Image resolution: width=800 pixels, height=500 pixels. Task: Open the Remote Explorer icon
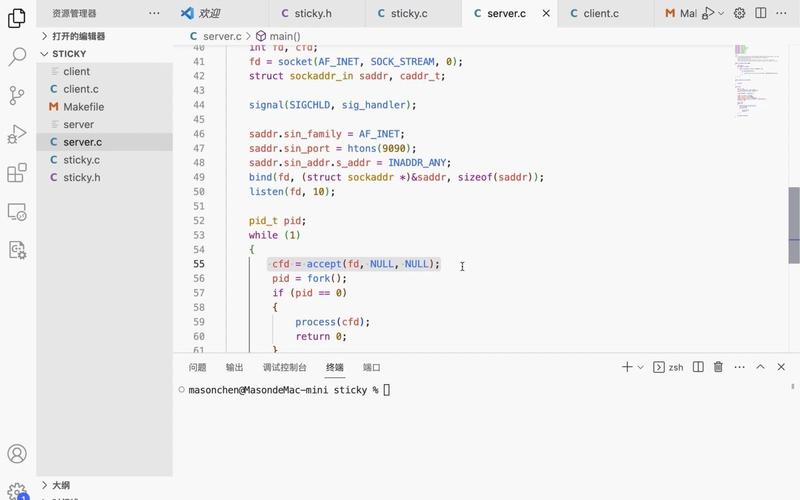[x=17, y=212]
